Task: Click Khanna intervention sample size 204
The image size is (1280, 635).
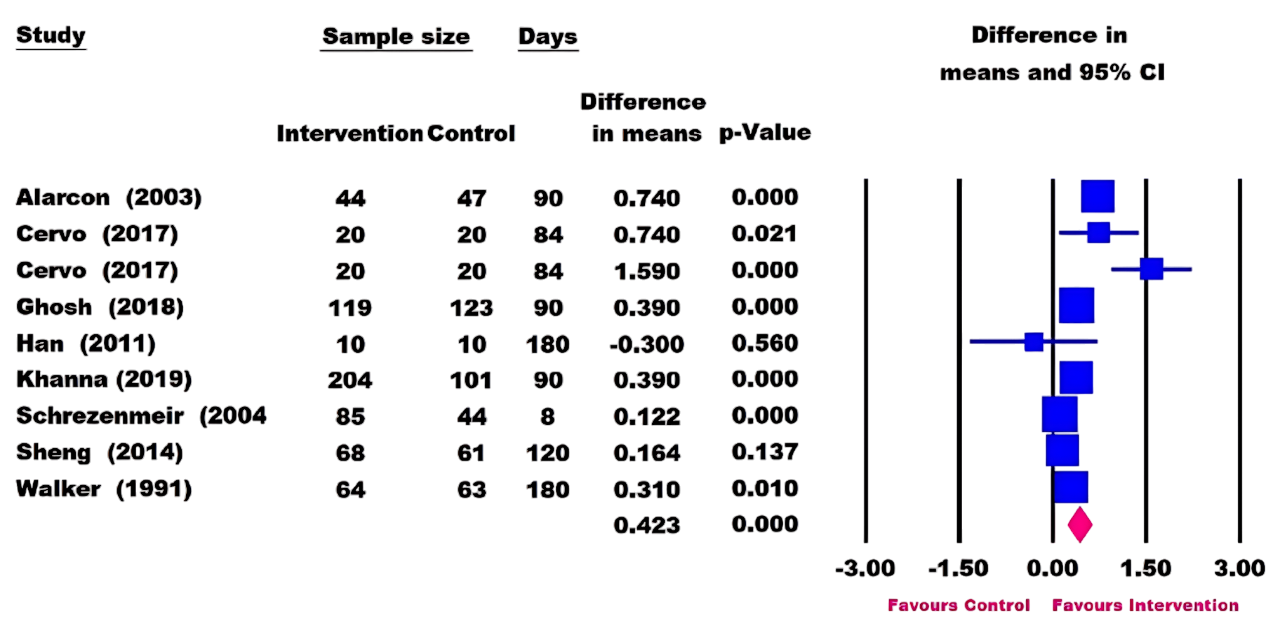Action: pyautogui.click(x=350, y=380)
